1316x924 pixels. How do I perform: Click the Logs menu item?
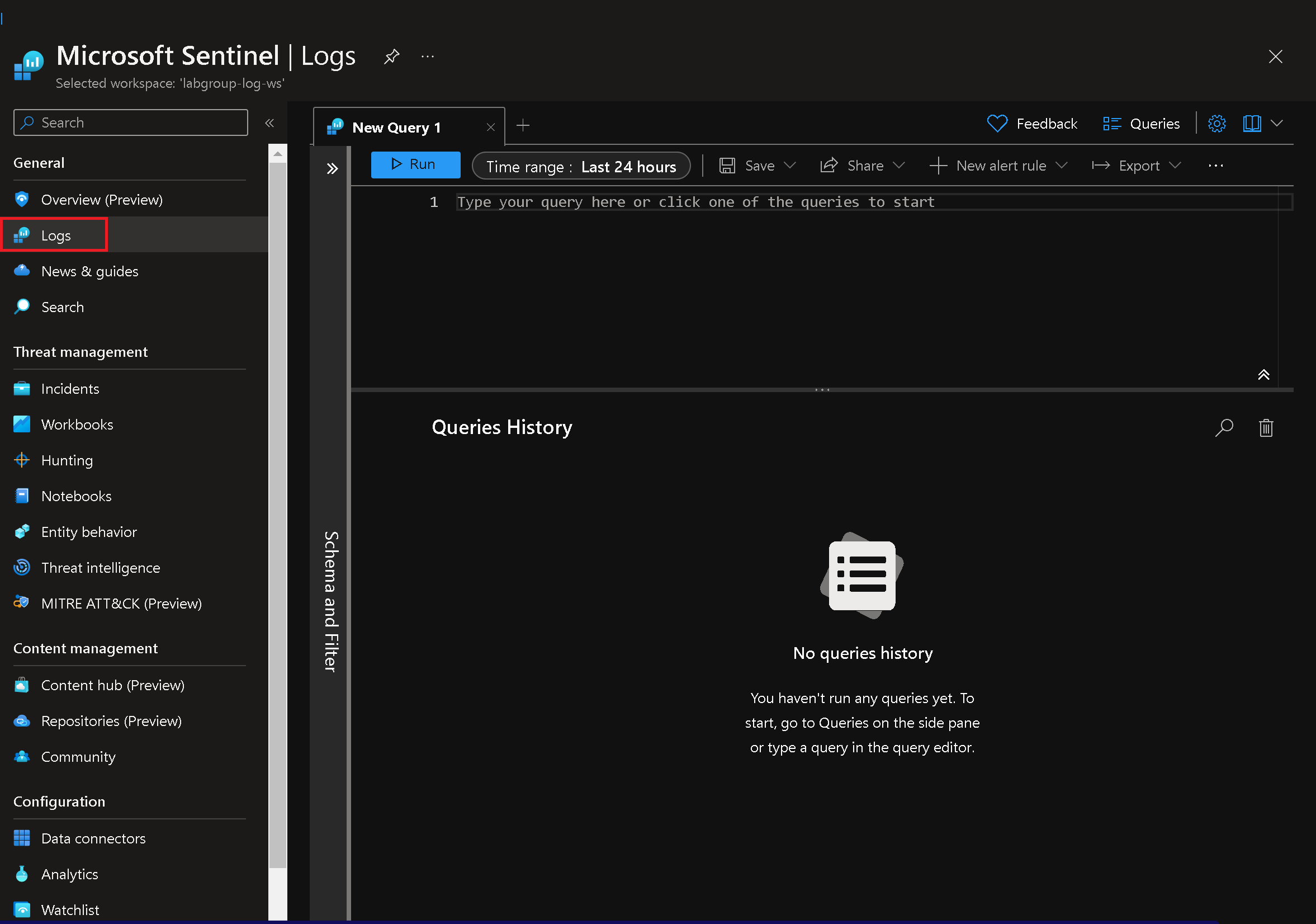pyautogui.click(x=56, y=235)
